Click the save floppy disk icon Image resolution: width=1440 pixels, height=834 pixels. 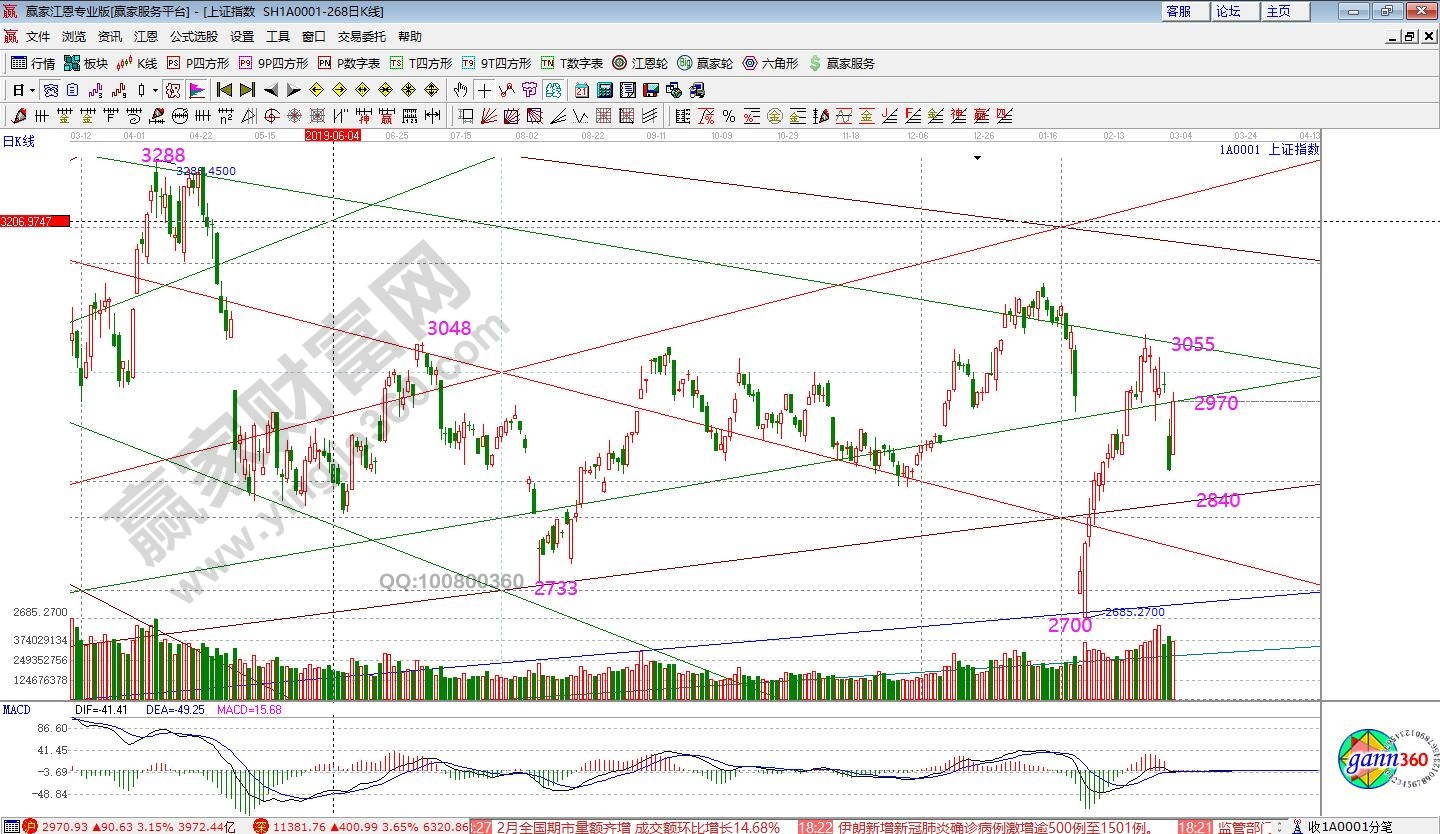pyautogui.click(x=649, y=90)
